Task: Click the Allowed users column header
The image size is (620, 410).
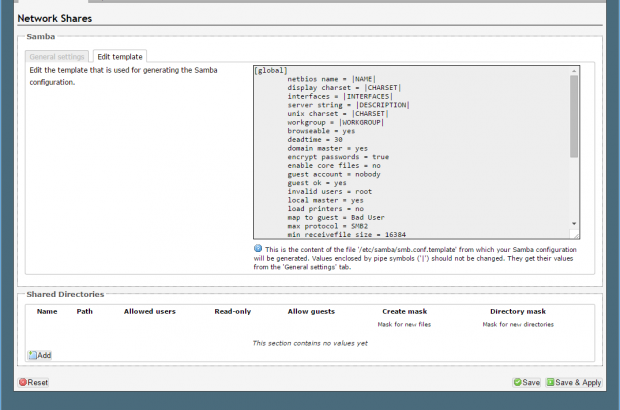Action: [x=150, y=311]
